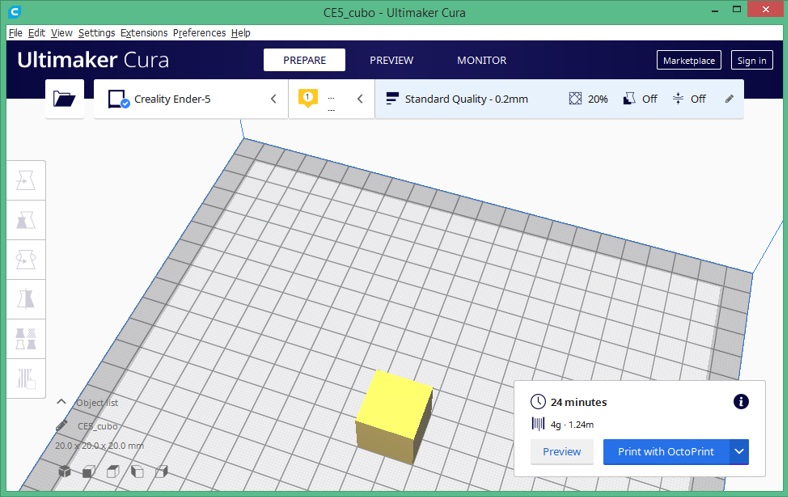Click pencil icon to edit print settings
Image resolution: width=788 pixels, height=497 pixels.
729,99
